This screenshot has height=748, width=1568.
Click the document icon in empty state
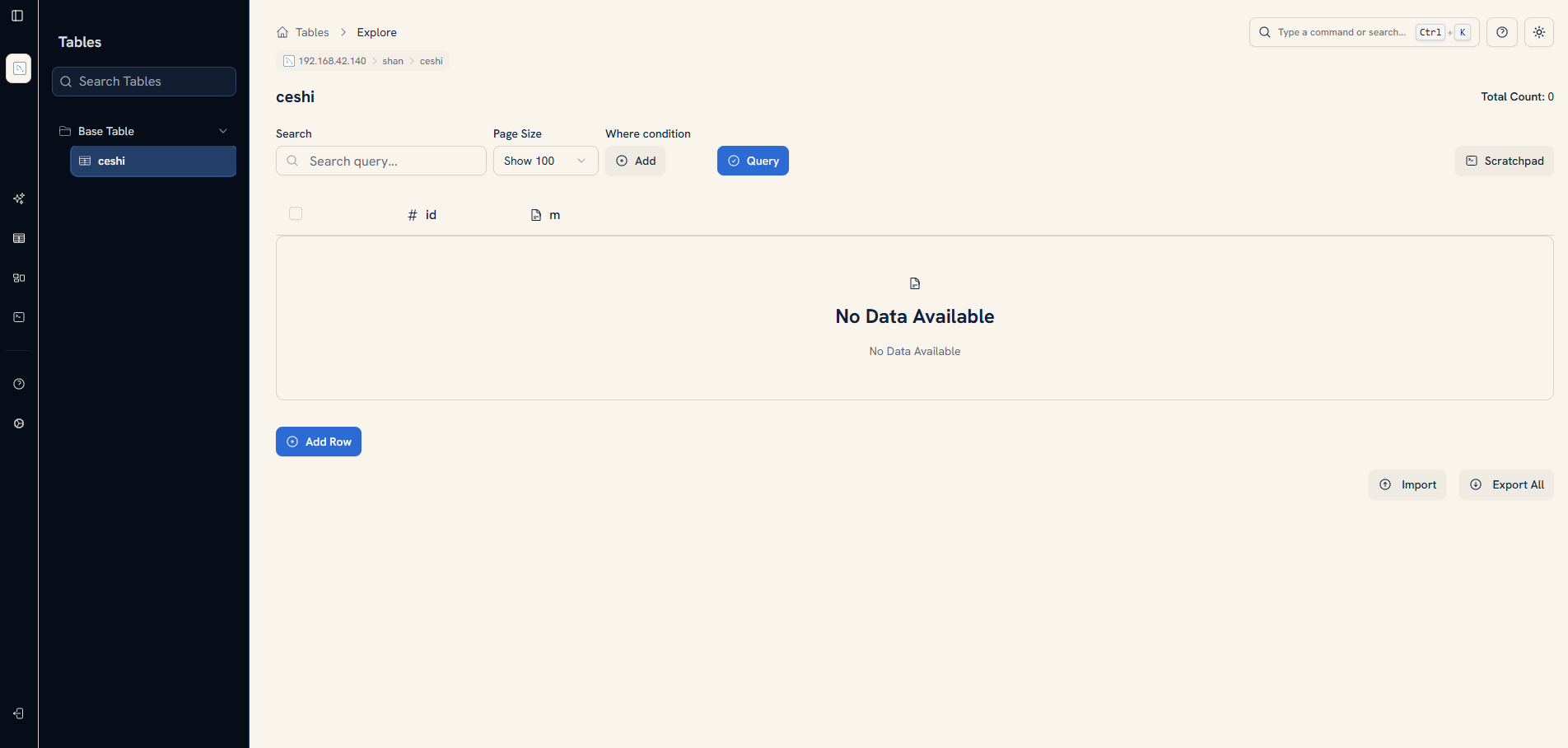click(915, 283)
